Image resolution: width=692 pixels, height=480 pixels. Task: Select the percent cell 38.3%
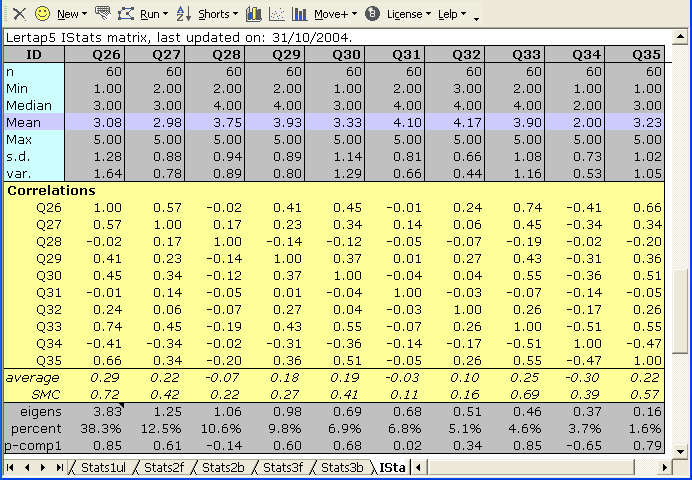[x=95, y=428]
